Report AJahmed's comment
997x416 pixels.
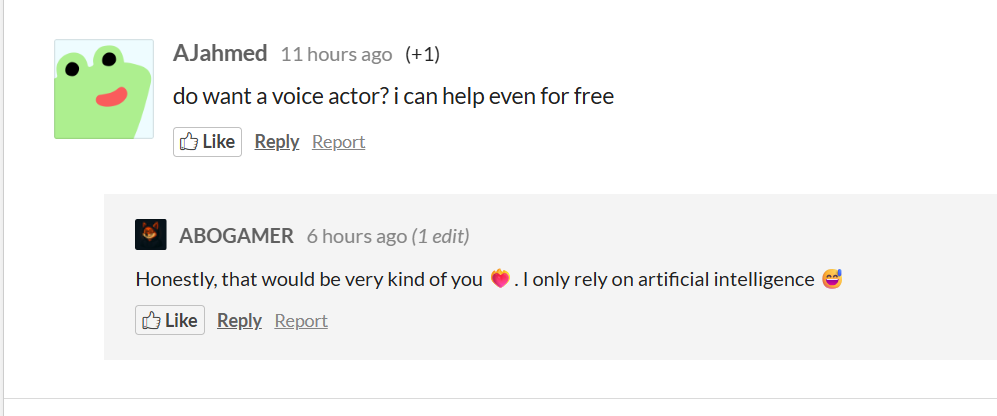click(x=338, y=142)
